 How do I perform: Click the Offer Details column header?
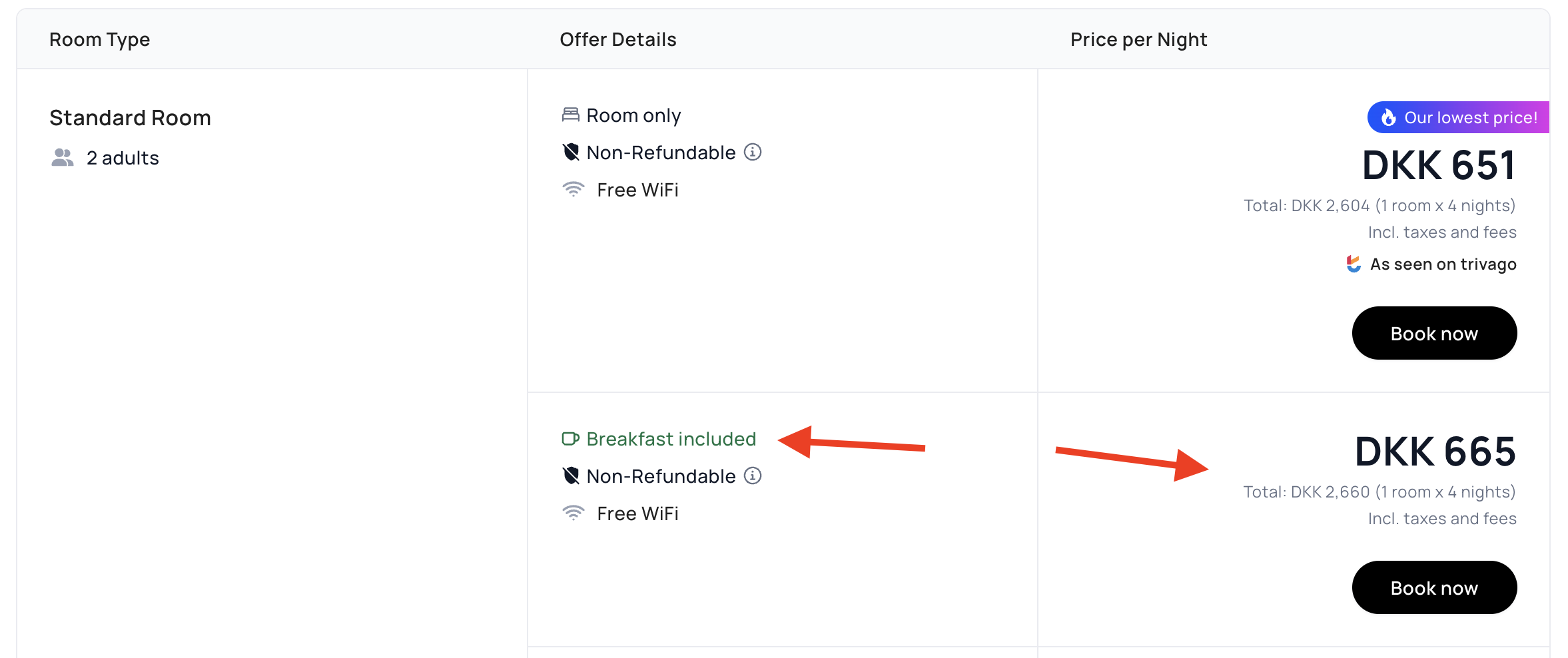(617, 40)
